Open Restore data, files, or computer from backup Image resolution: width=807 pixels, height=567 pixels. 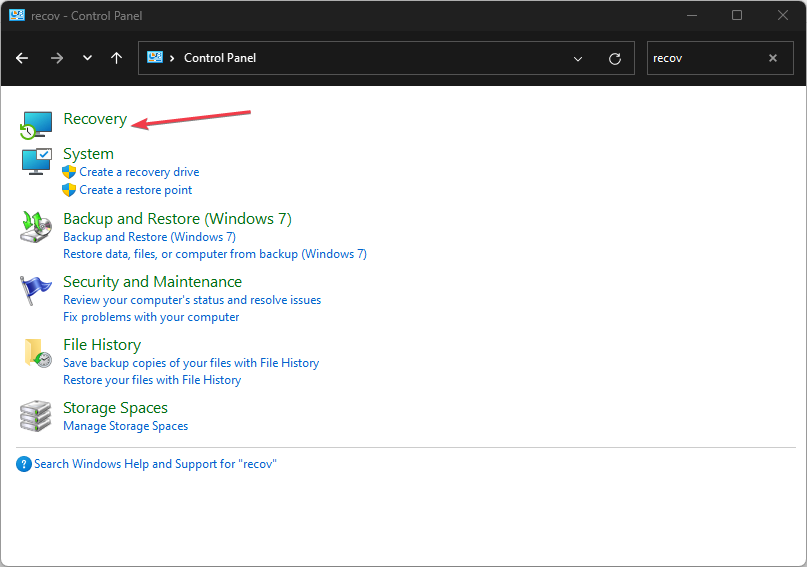[215, 254]
